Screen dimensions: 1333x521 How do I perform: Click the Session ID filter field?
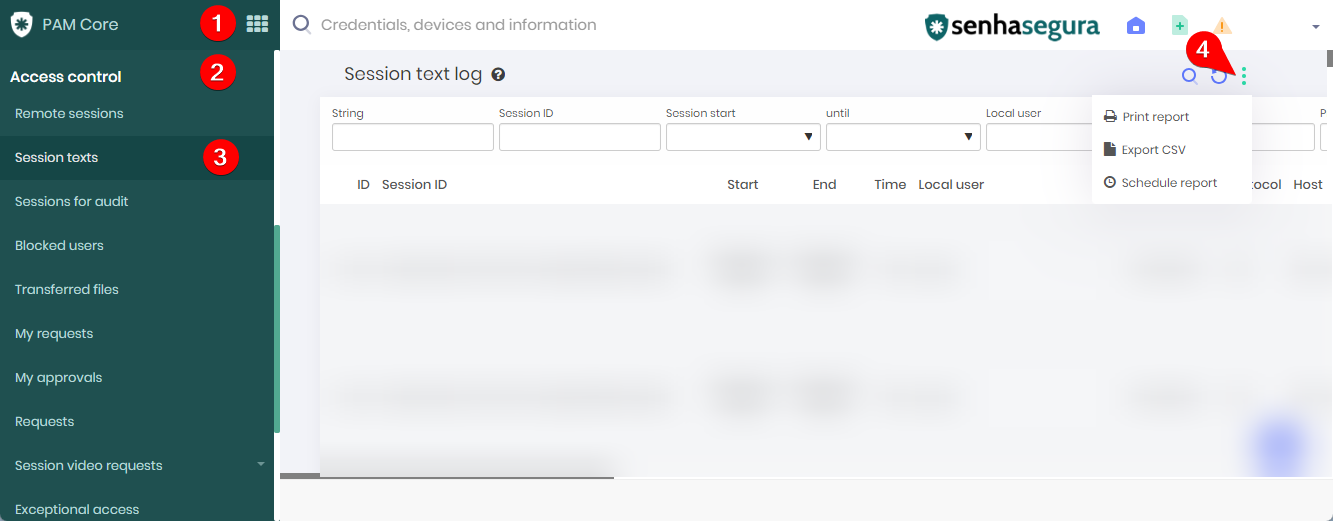click(x=580, y=137)
